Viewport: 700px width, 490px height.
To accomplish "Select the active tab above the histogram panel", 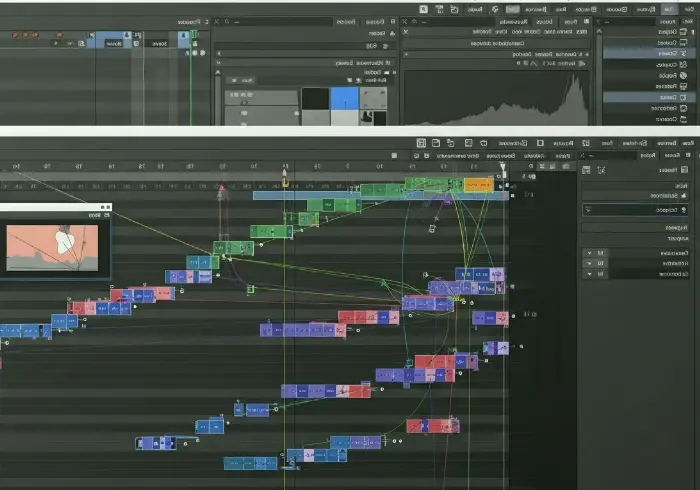I will 513,21.
